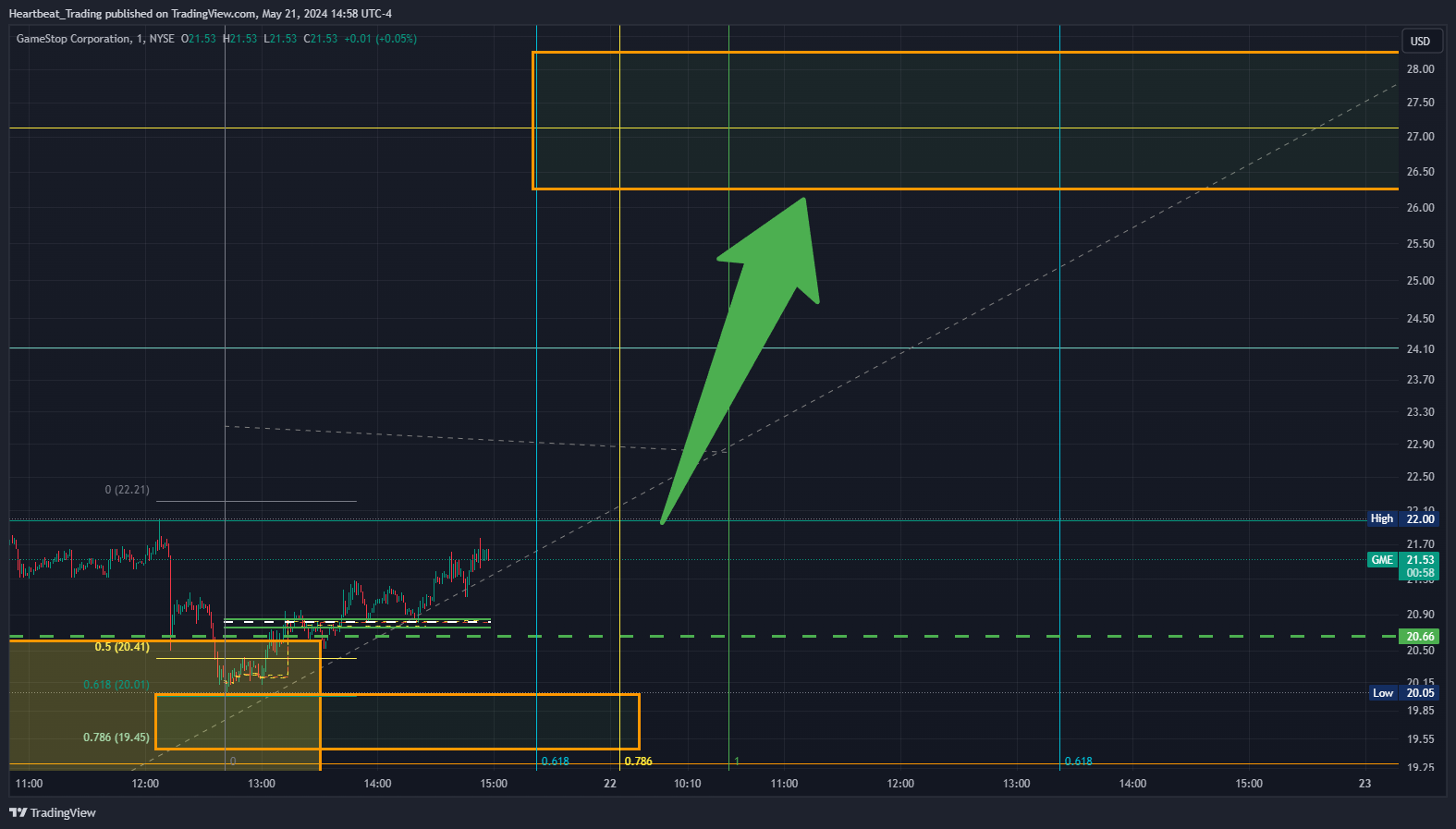Click the 23 date label on time axis

pyautogui.click(x=1365, y=784)
